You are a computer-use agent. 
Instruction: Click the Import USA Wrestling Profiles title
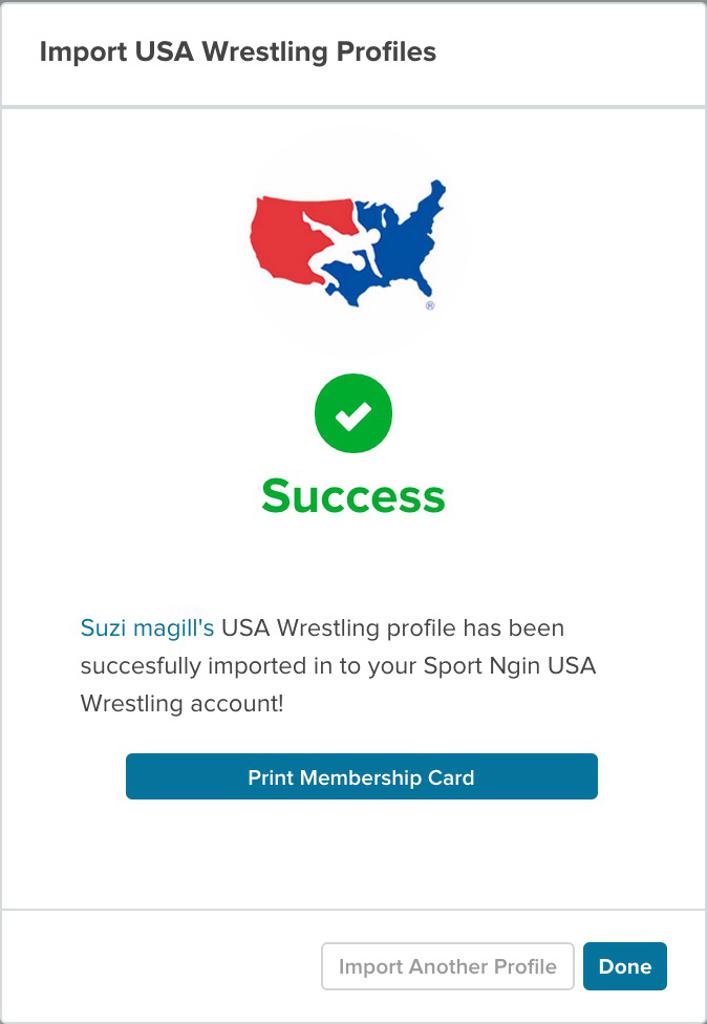238,52
